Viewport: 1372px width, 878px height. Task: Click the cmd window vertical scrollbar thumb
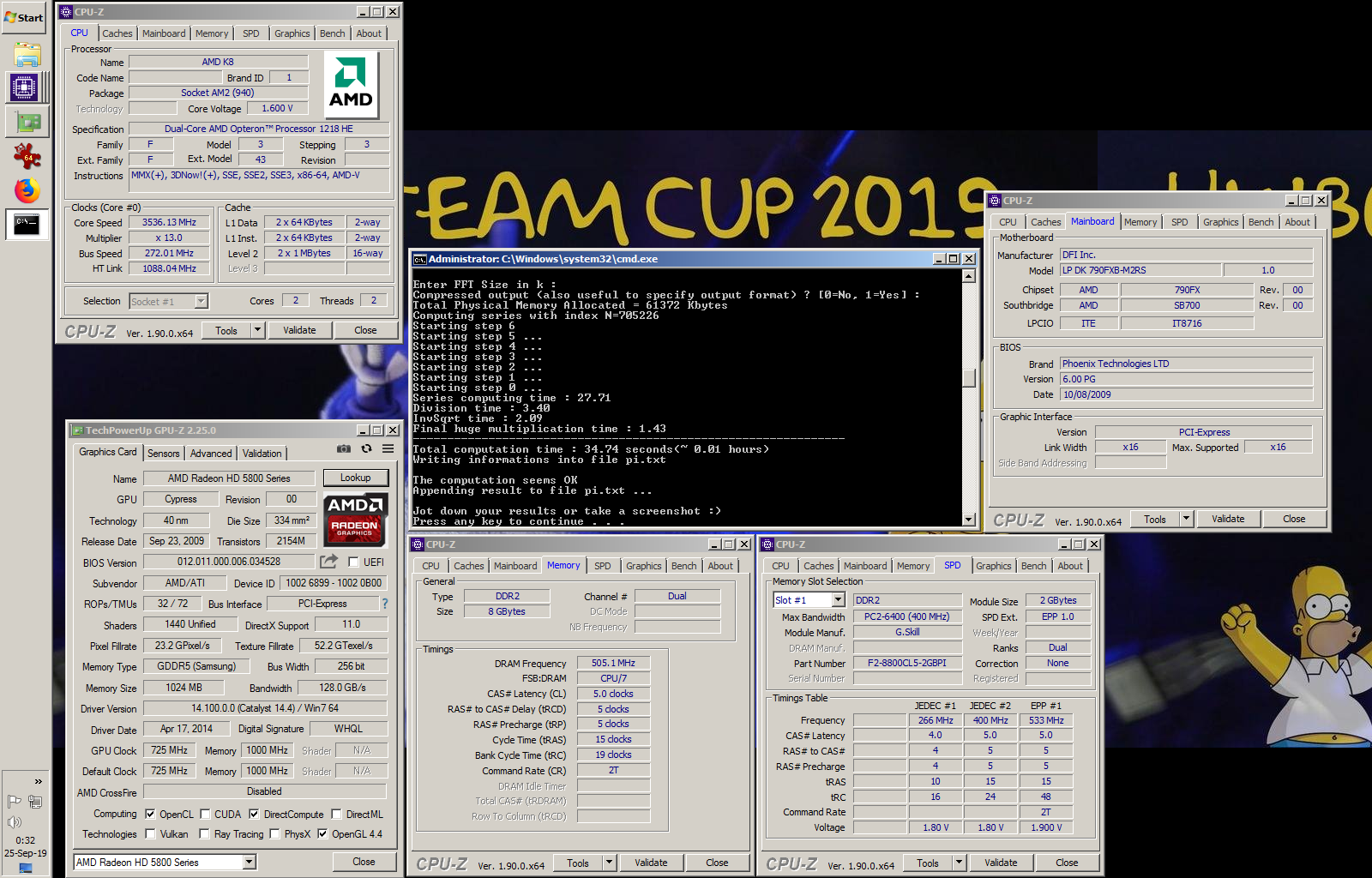pyautogui.click(x=969, y=378)
